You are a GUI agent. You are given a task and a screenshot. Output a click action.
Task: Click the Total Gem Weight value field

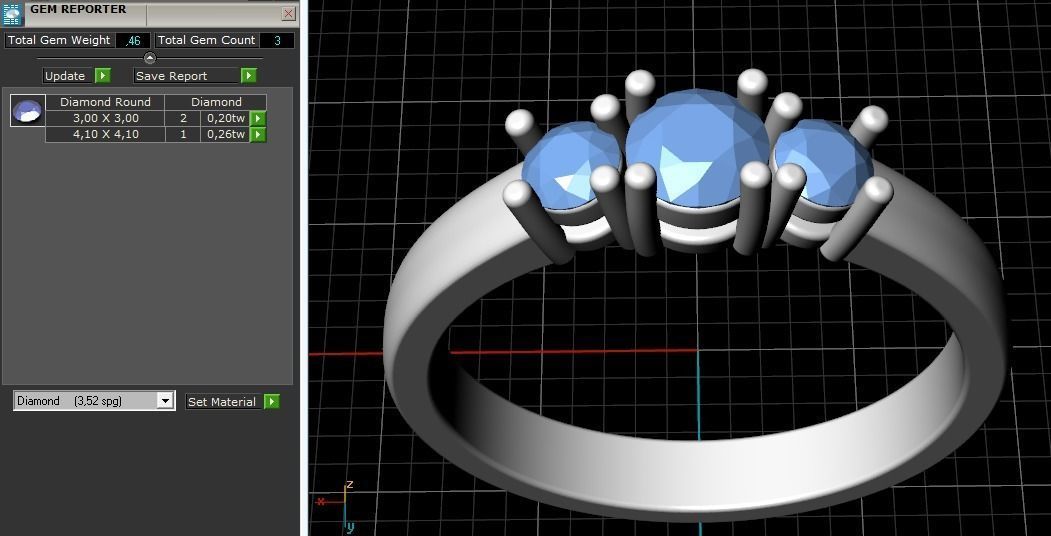133,40
